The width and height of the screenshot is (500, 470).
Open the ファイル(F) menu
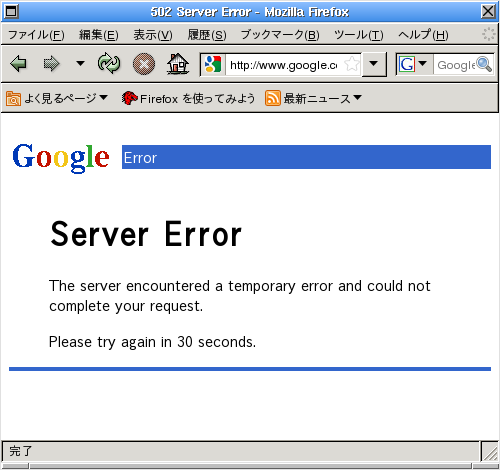tap(36, 35)
